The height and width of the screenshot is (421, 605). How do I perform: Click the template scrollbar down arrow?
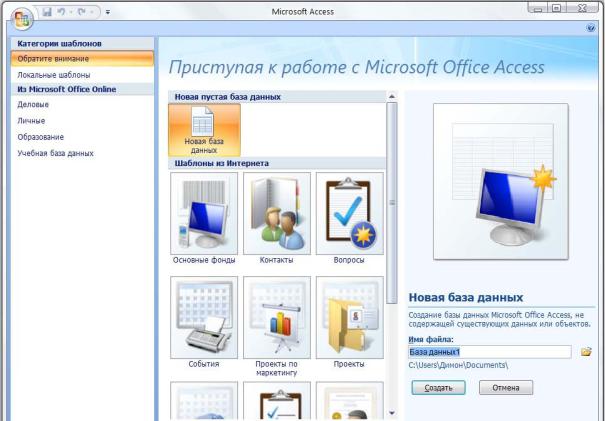point(392,413)
